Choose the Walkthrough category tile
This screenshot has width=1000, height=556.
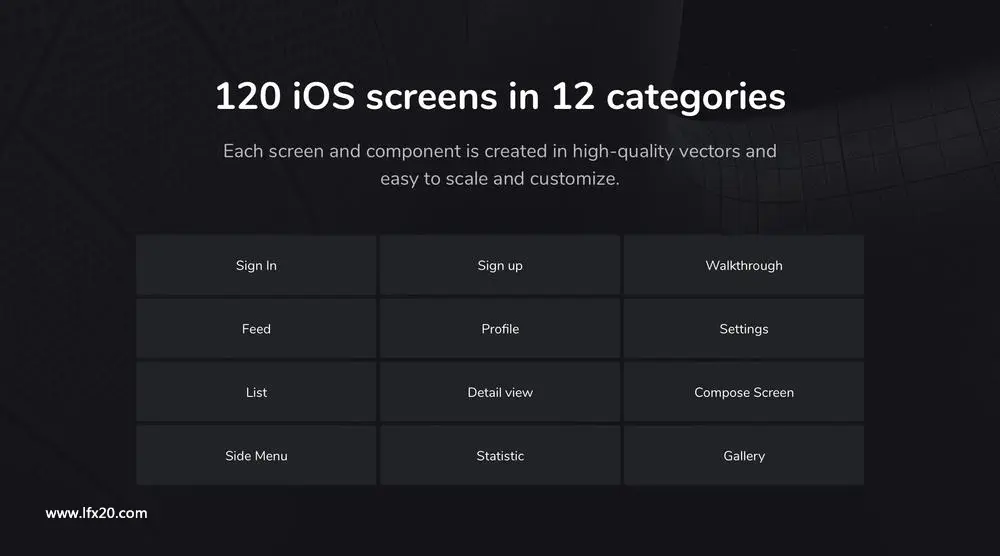tap(744, 265)
